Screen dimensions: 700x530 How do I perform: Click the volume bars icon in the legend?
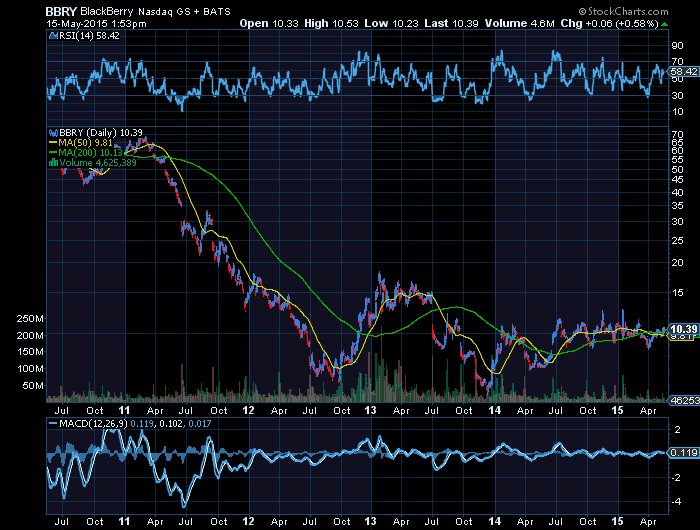pyautogui.click(x=54, y=163)
